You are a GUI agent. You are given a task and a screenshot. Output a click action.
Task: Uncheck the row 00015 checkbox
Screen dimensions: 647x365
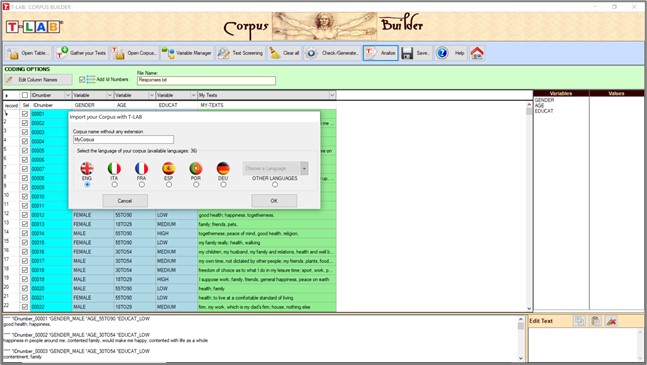(x=25, y=243)
